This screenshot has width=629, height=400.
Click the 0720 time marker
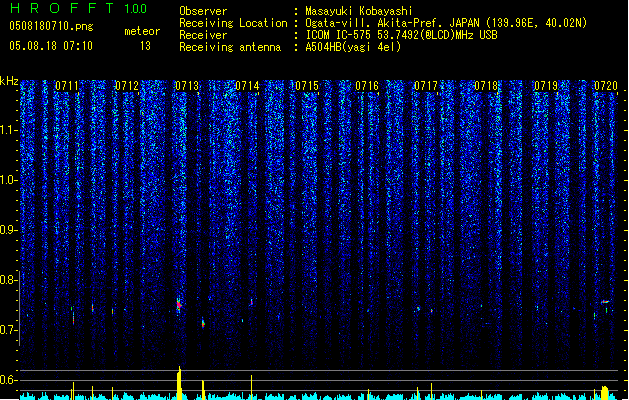(x=606, y=86)
